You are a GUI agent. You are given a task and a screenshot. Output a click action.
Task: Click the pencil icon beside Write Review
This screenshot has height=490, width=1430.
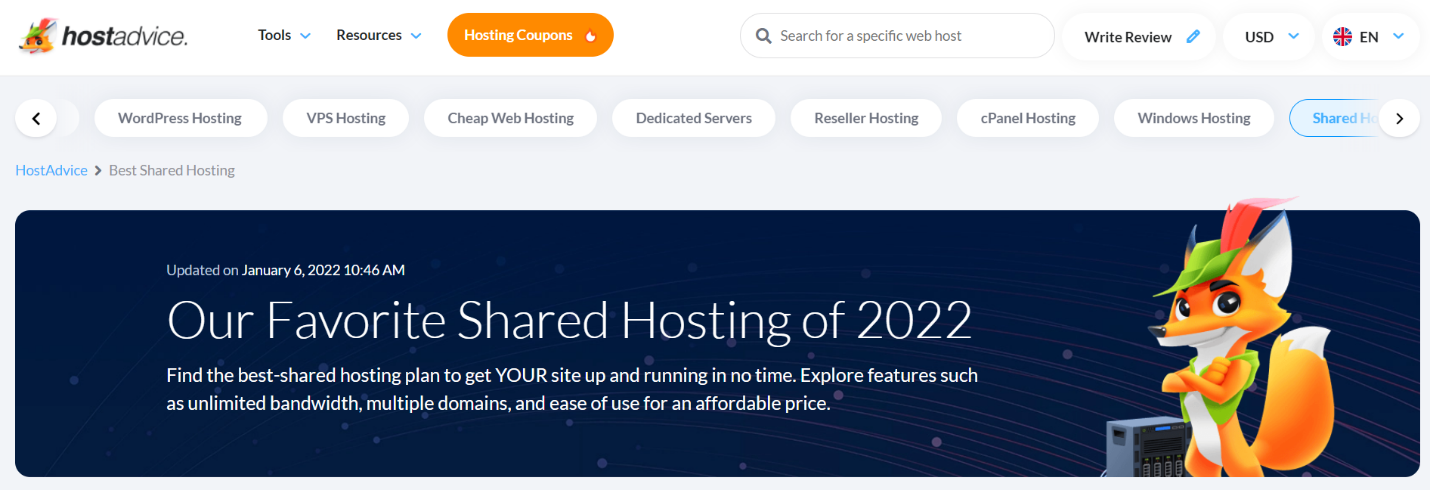coord(1192,37)
